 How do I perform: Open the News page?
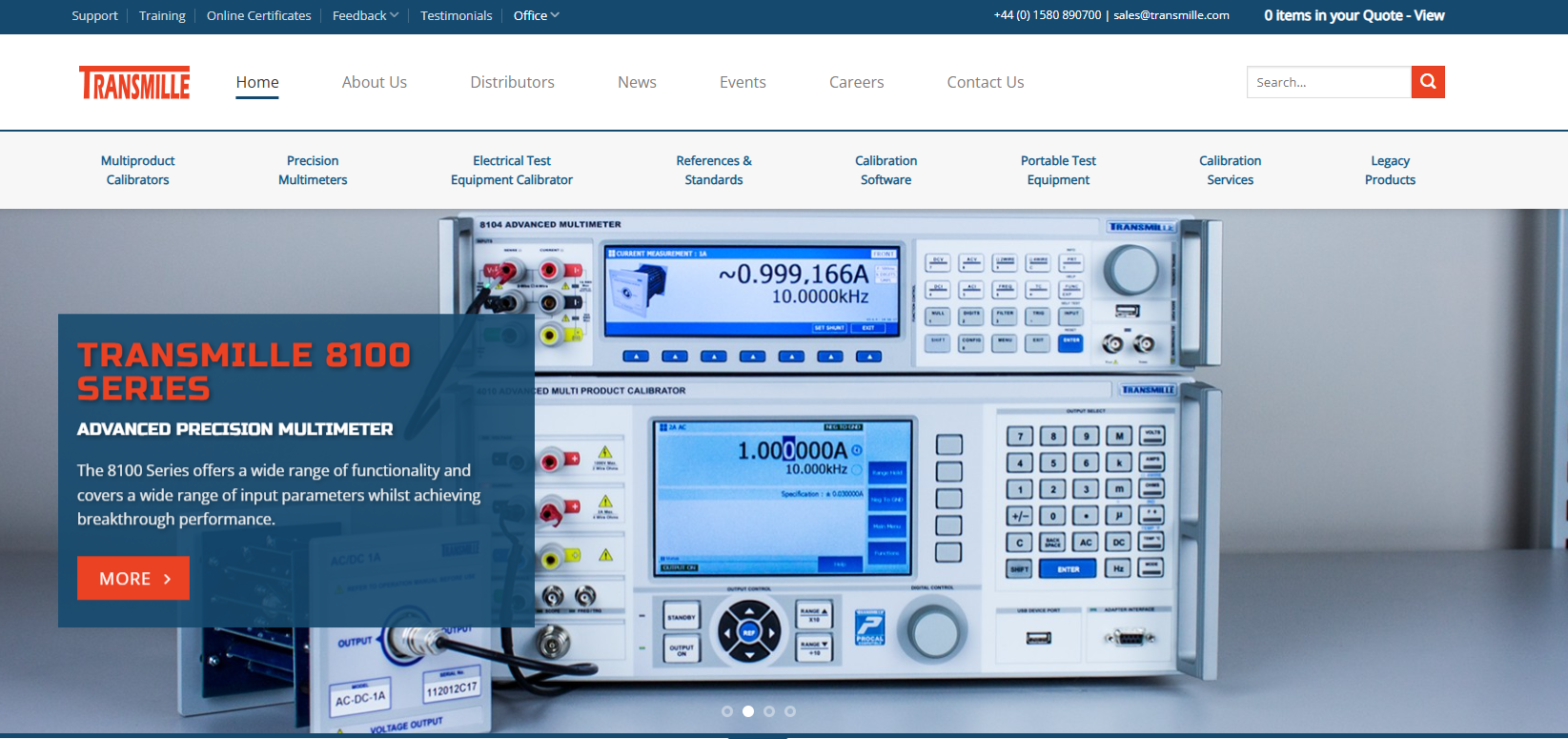tap(637, 82)
